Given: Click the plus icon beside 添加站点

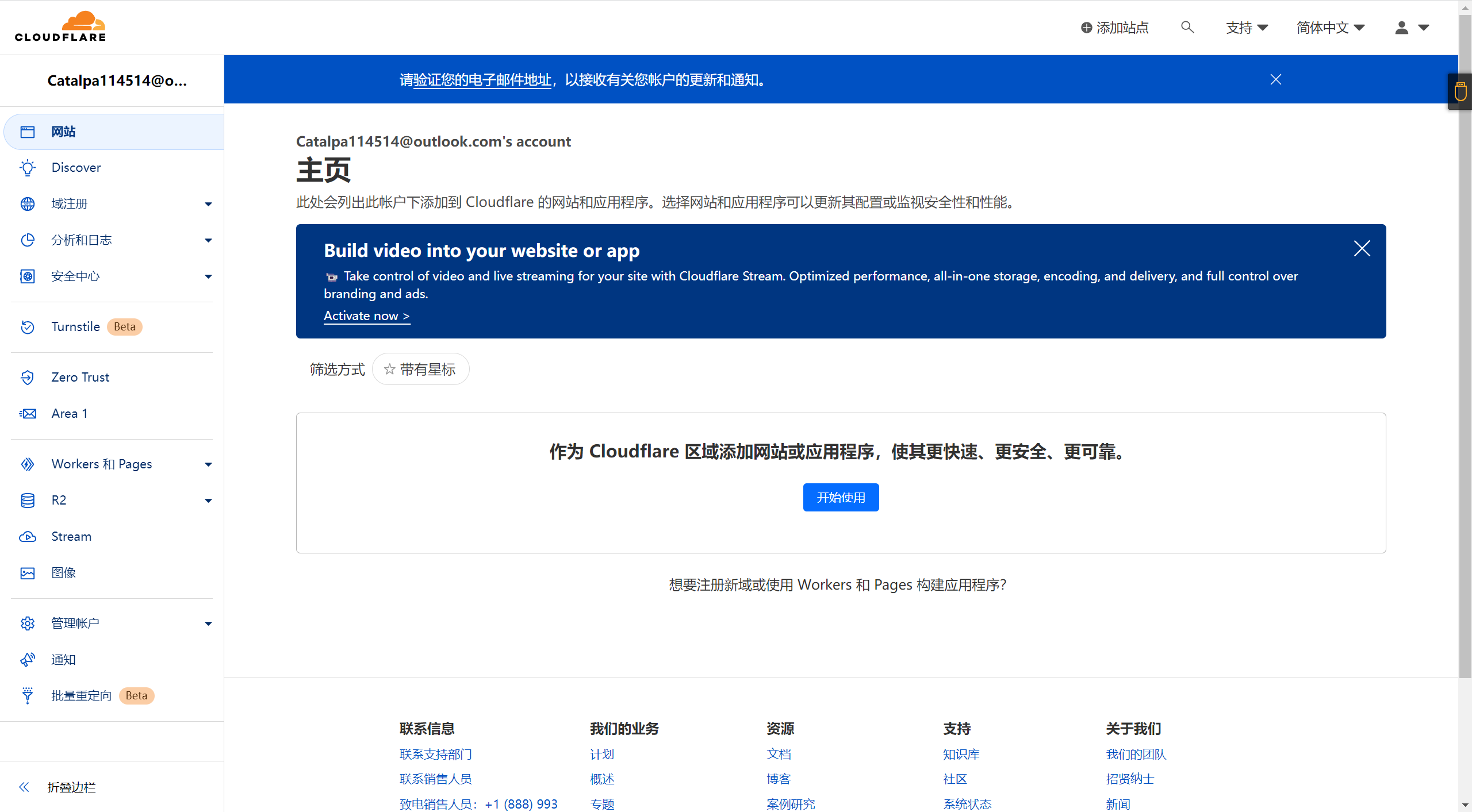Looking at the screenshot, I should 1086,28.
